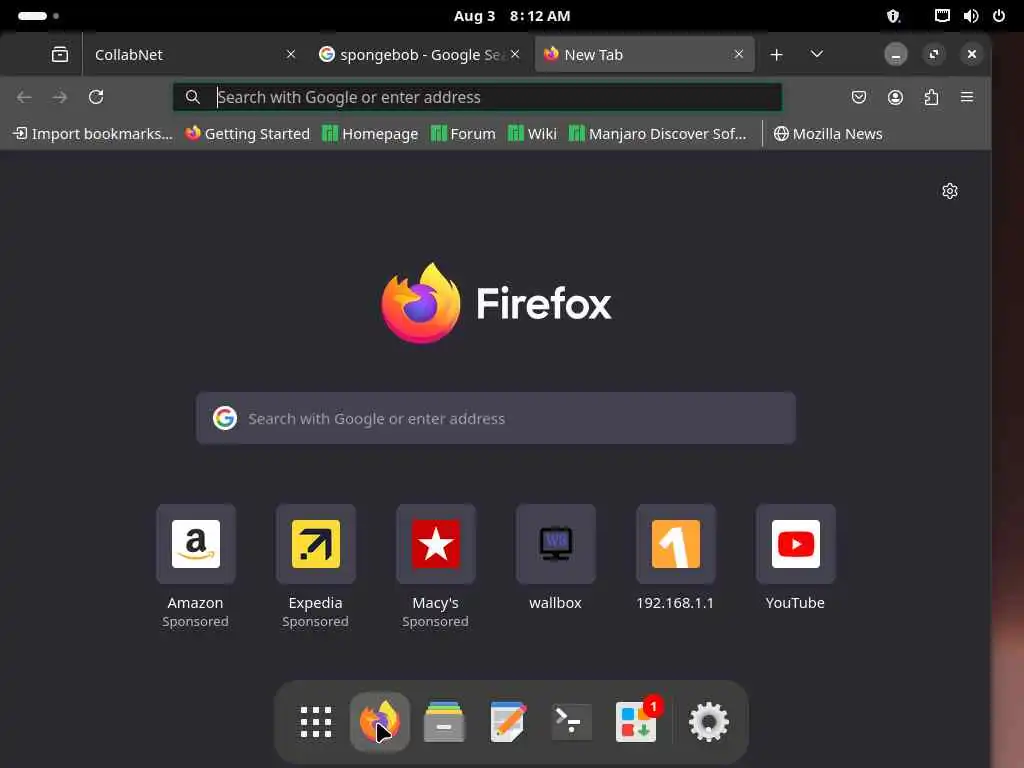Open Firefox View recent browsing icon

(59, 54)
